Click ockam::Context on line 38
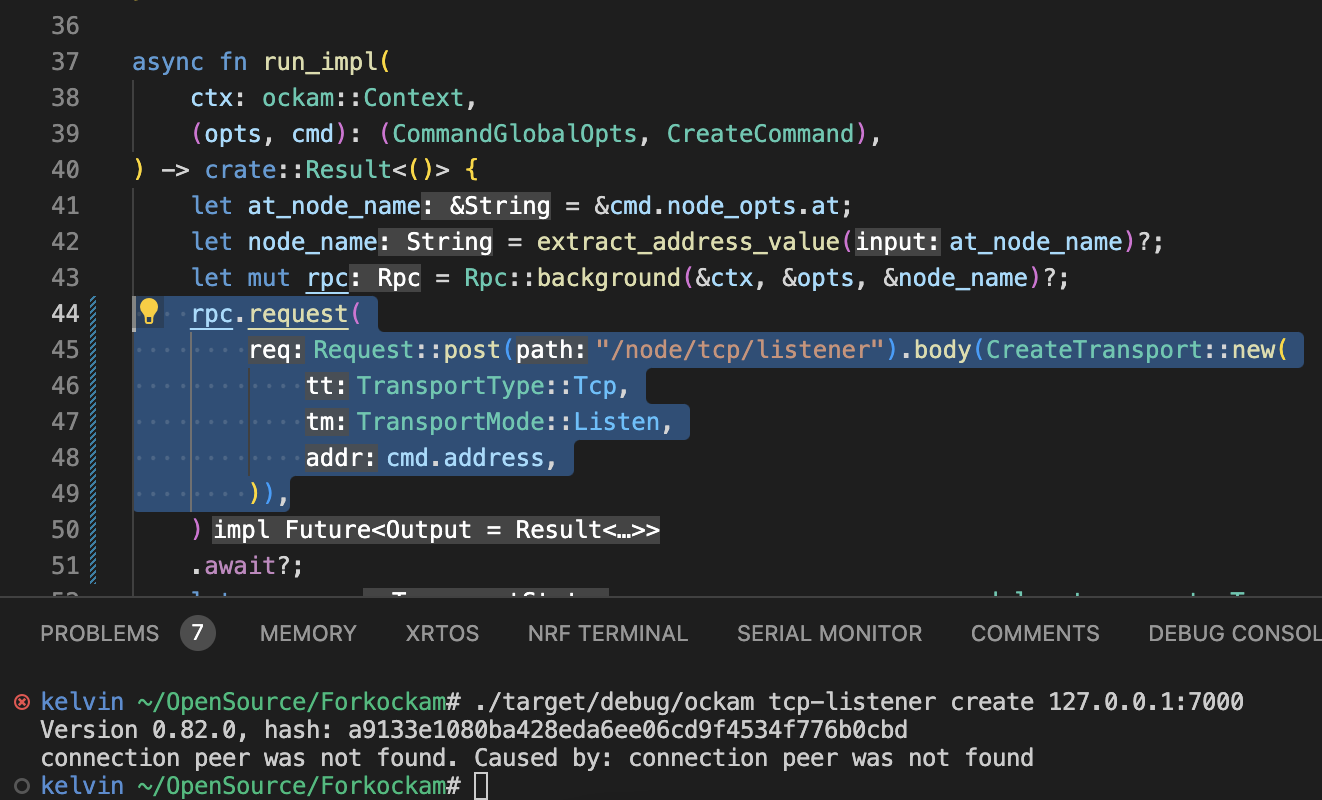The width and height of the screenshot is (1322, 800). tap(364, 98)
